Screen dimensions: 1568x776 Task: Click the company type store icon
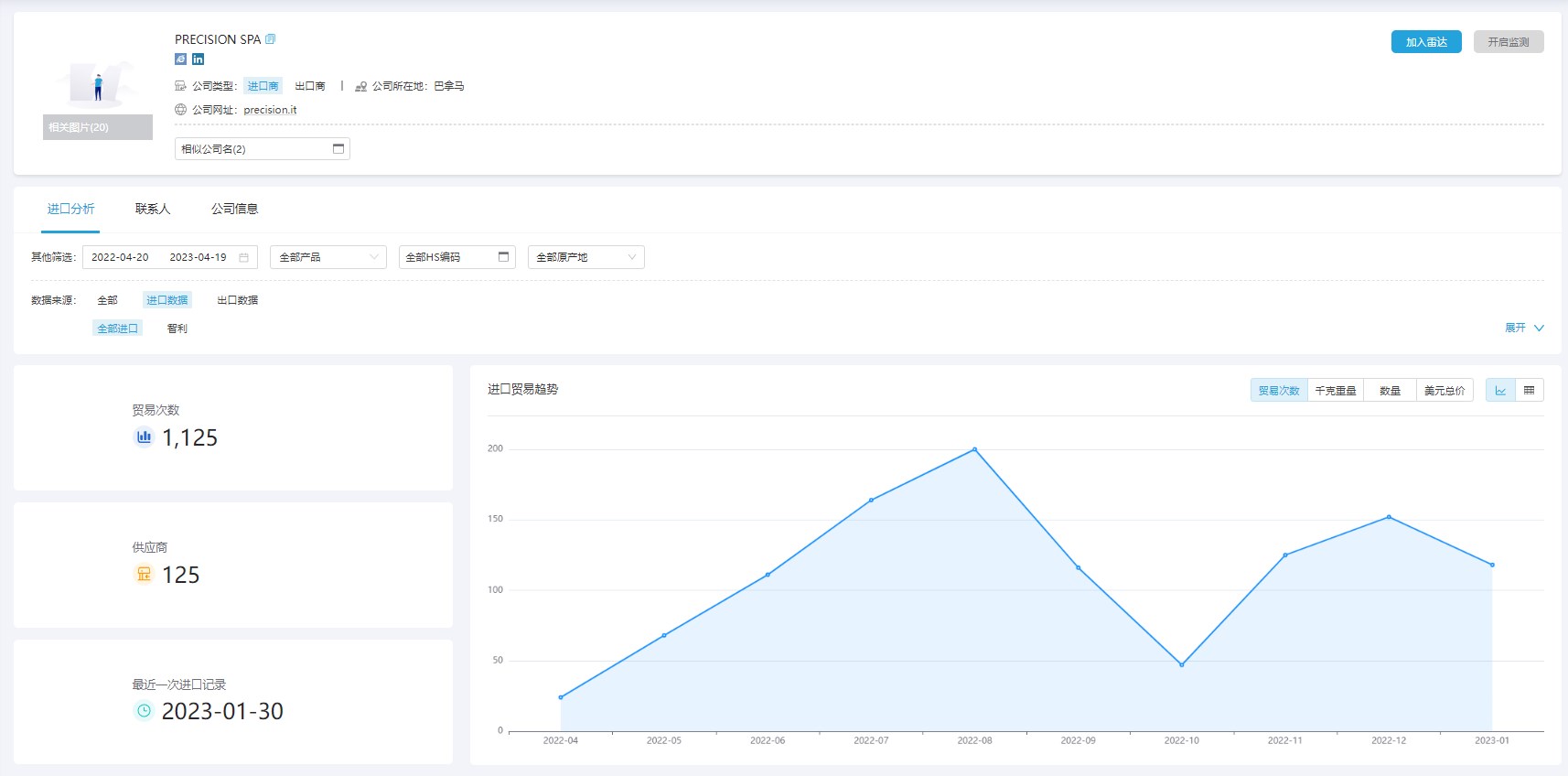pos(180,86)
